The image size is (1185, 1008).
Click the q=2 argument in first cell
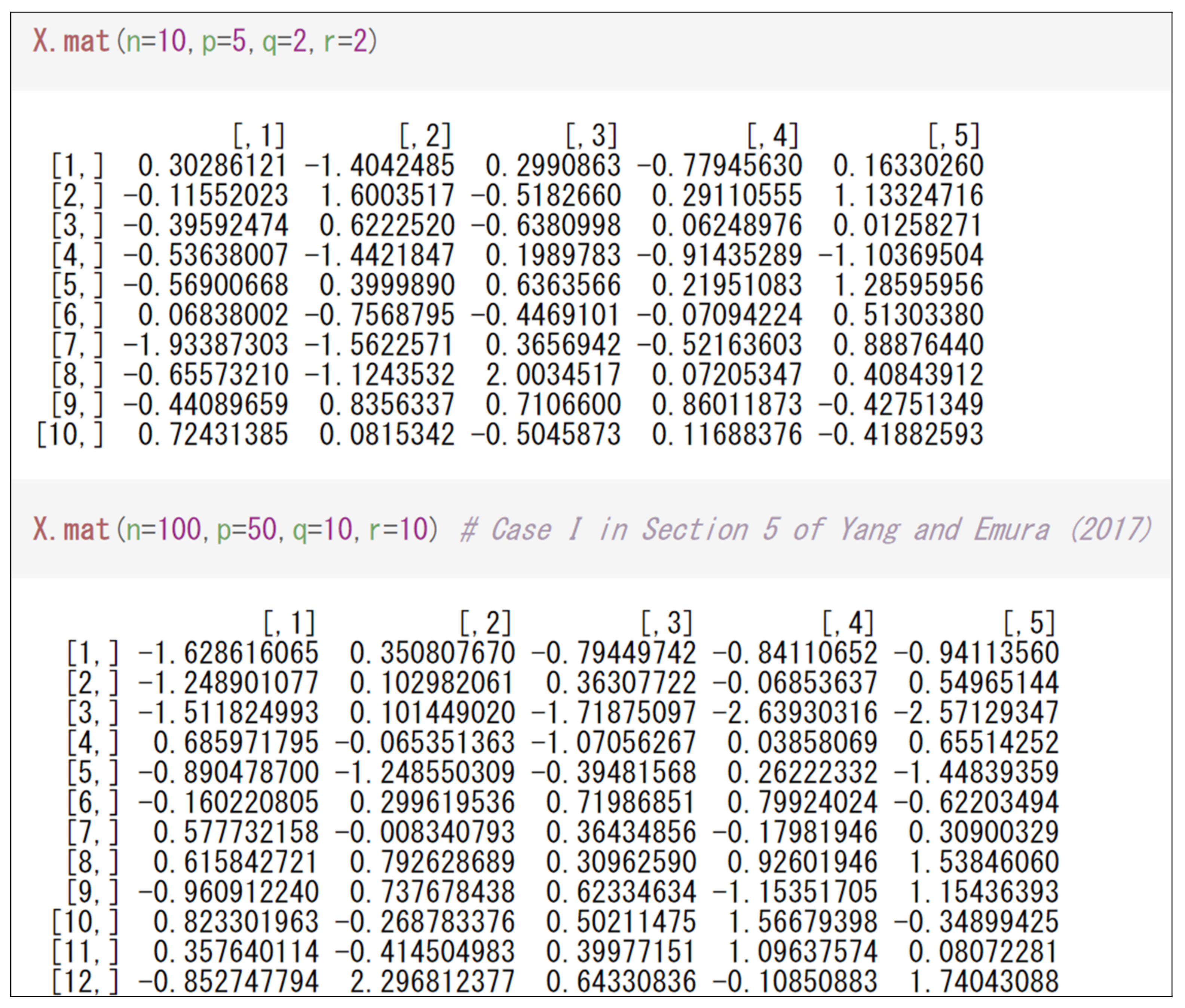point(284,42)
